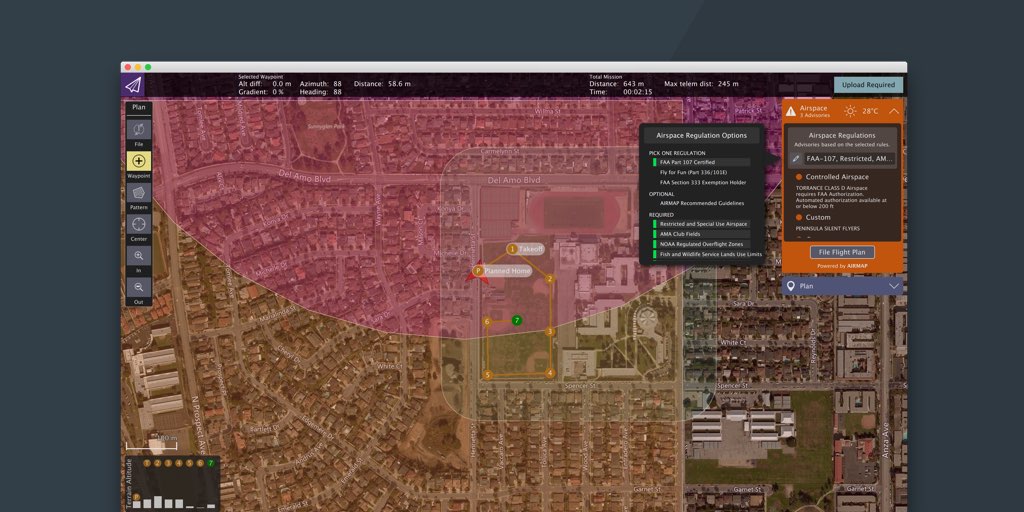This screenshot has width=1024, height=512.
Task: Select waypoint 6 marker on map
Action: 487,321
